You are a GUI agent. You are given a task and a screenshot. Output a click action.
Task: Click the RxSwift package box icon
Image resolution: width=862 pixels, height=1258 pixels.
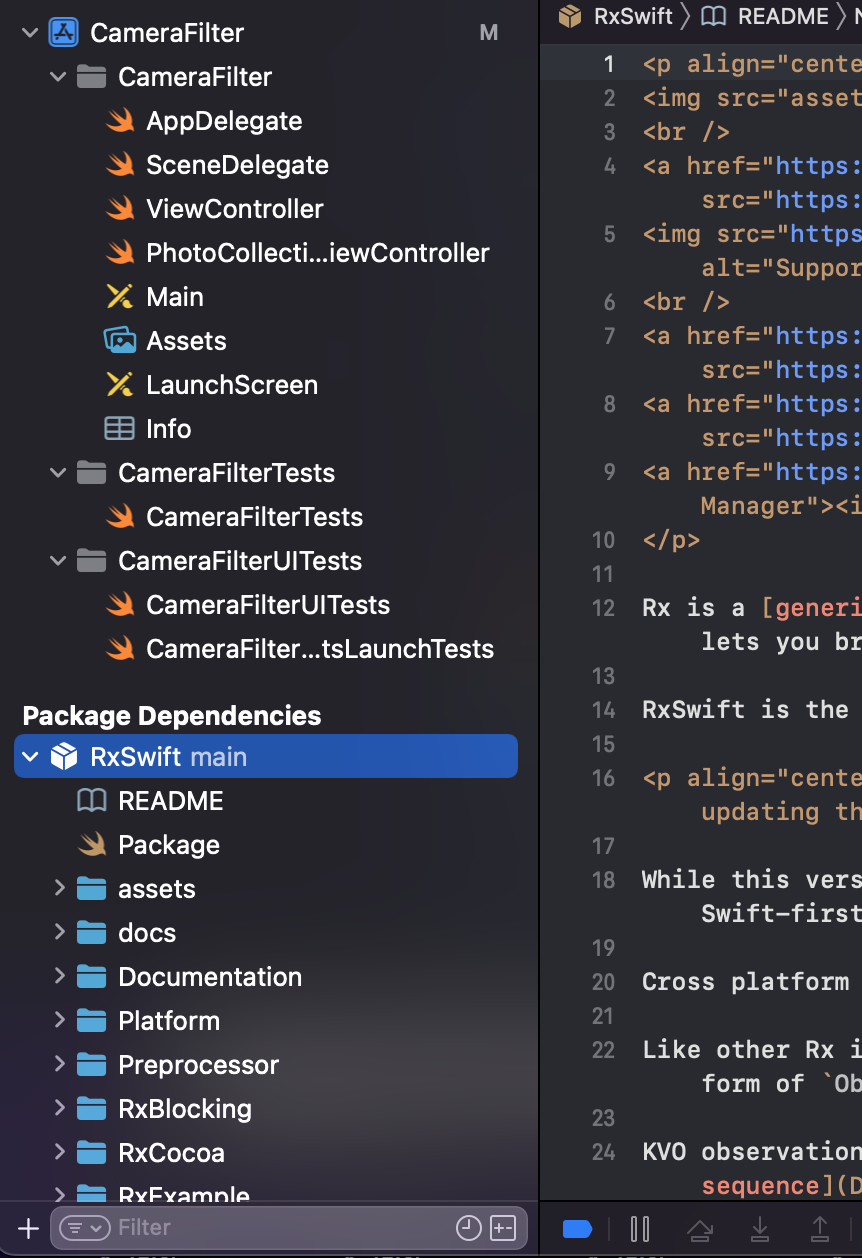(64, 757)
